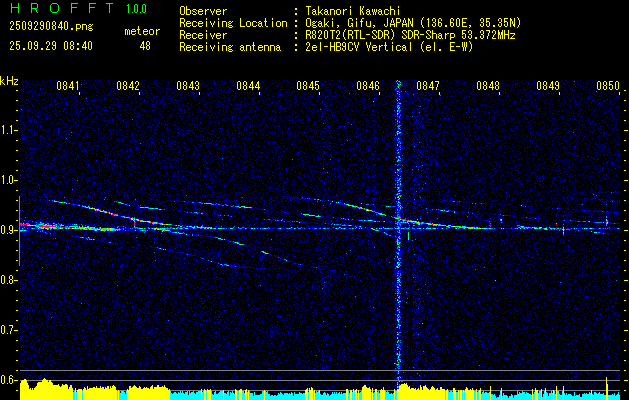
Task: Click the 0.8 frequency axis label
Action: click(x=9, y=280)
